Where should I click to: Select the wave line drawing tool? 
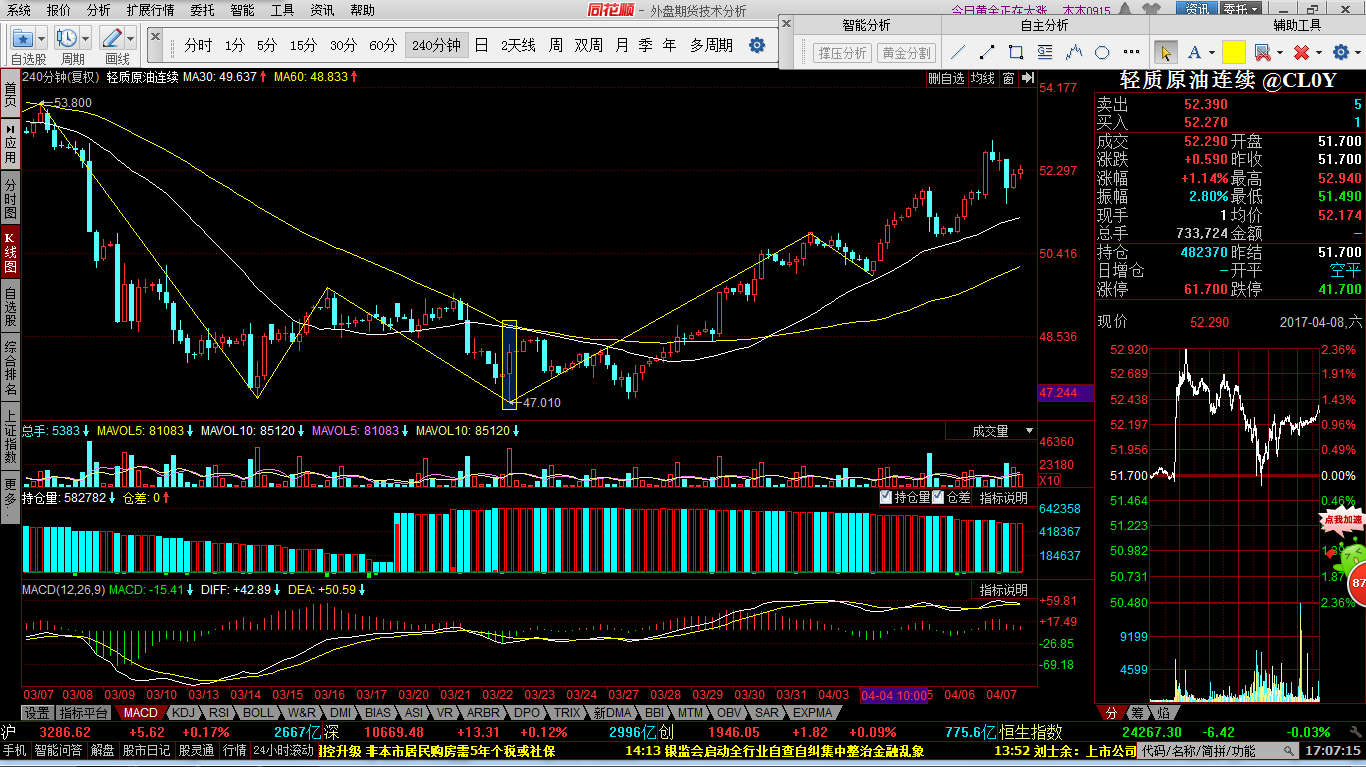pos(1074,52)
